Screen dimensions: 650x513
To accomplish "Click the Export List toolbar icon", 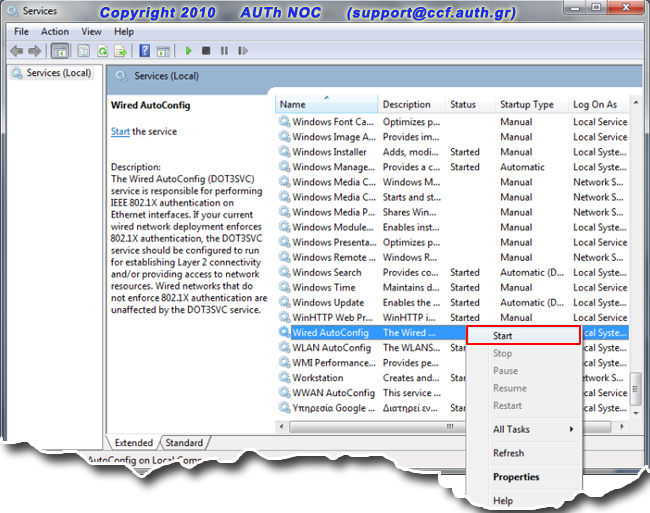I will pos(121,51).
